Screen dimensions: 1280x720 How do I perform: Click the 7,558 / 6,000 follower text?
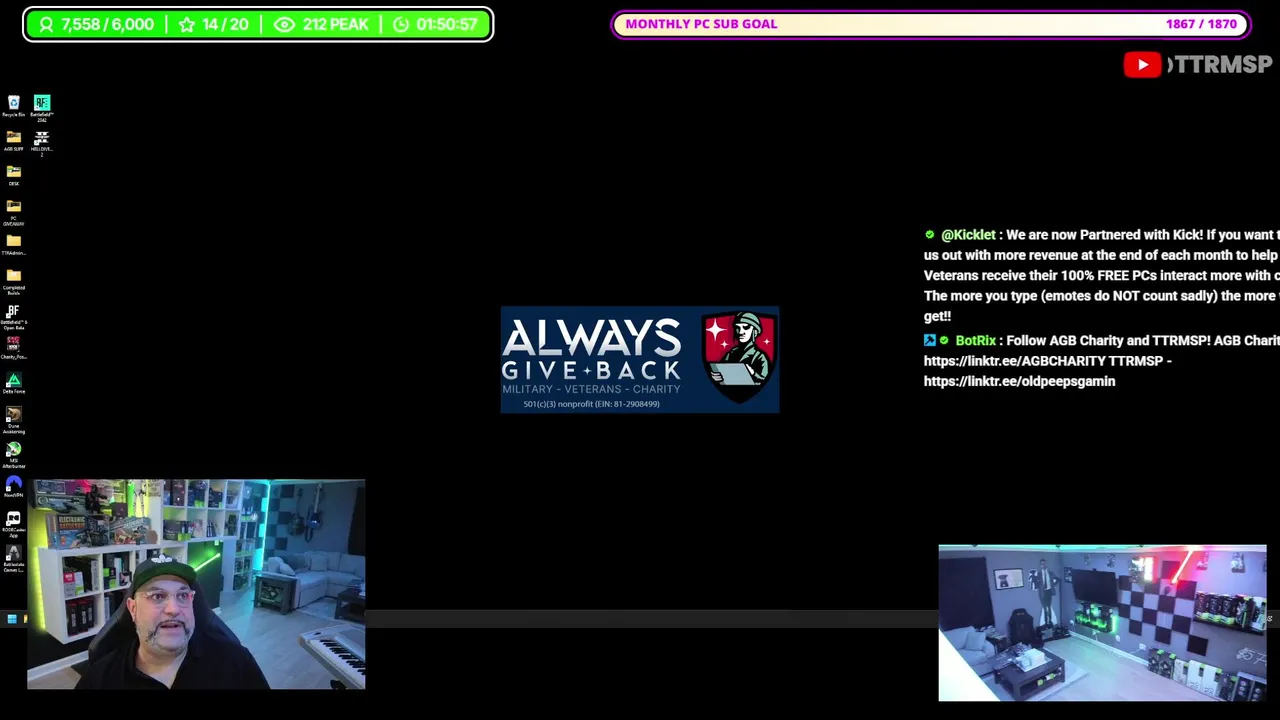coord(107,24)
